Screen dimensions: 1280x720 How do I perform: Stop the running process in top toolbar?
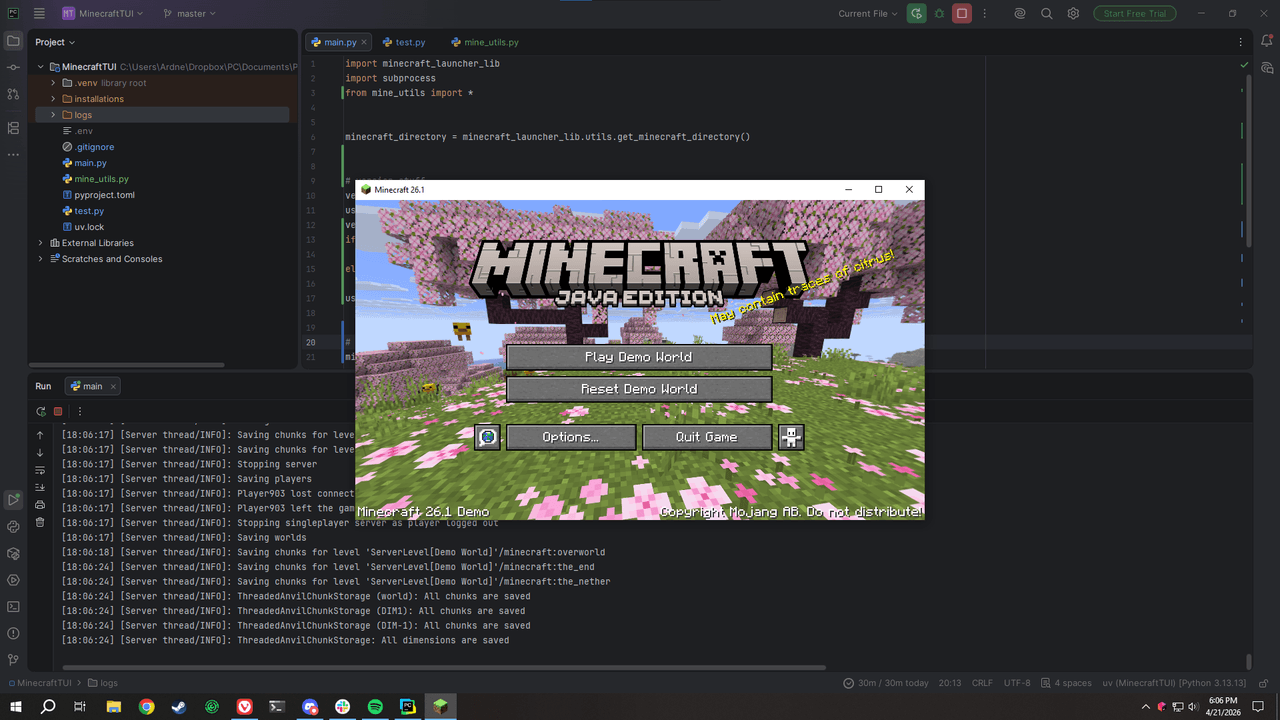pos(962,14)
